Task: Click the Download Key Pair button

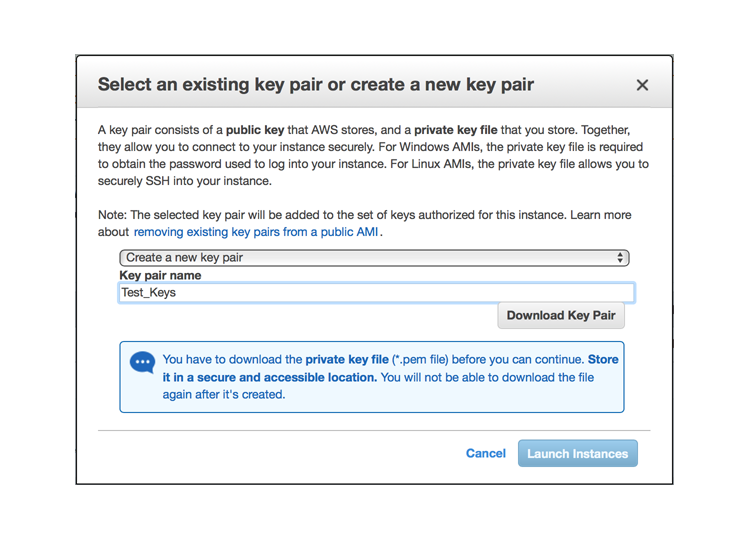Action: [561, 315]
